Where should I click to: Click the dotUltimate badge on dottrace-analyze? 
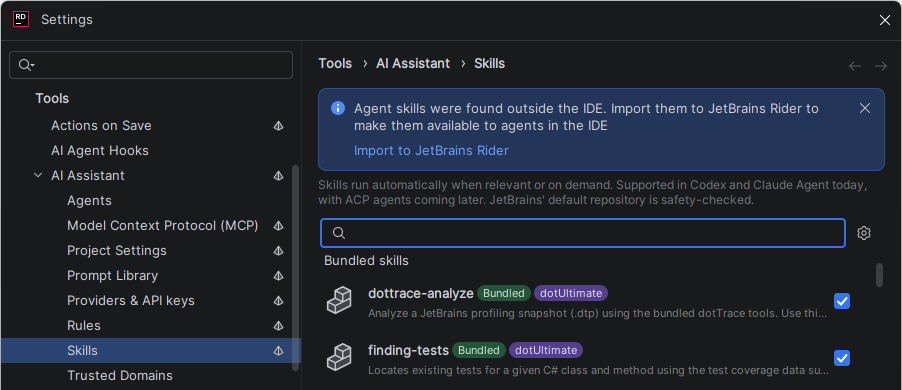coord(571,293)
